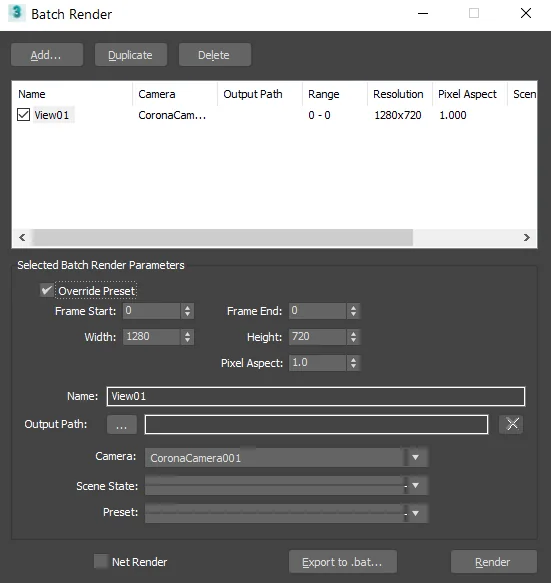Click the Output Path text field
551x583 pixels.
click(316, 424)
